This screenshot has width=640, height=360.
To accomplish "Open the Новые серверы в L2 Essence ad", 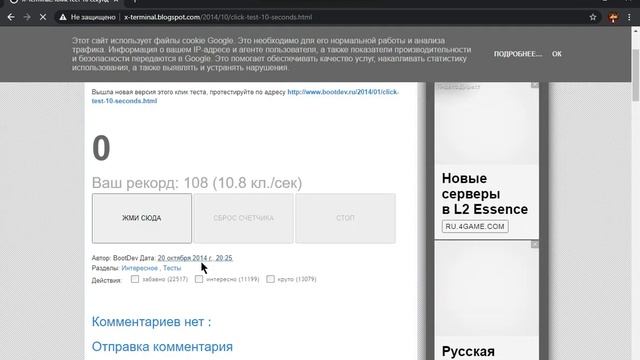I will (x=485, y=194).
